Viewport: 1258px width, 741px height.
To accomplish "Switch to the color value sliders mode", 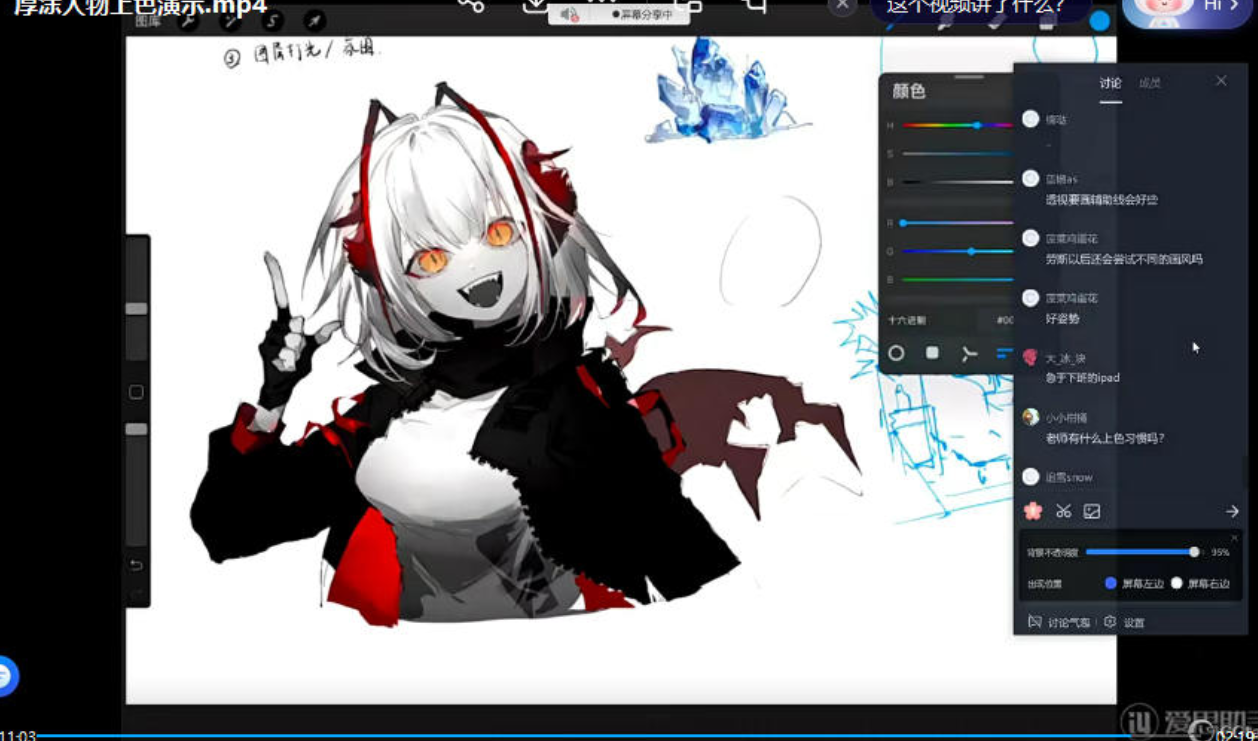I will [x=1004, y=353].
